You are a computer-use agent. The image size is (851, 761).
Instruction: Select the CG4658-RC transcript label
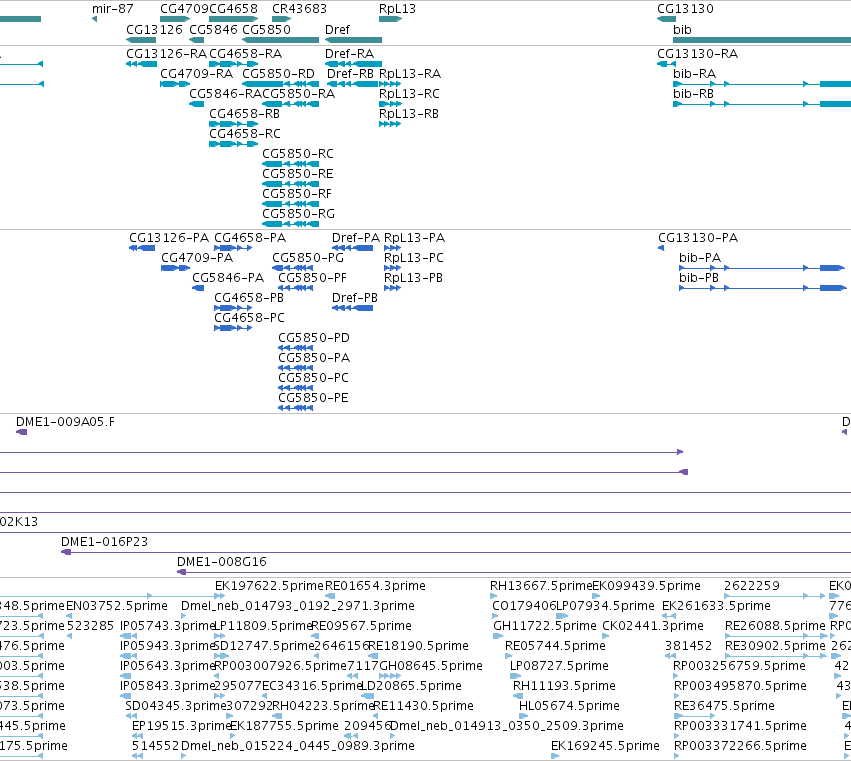point(245,134)
